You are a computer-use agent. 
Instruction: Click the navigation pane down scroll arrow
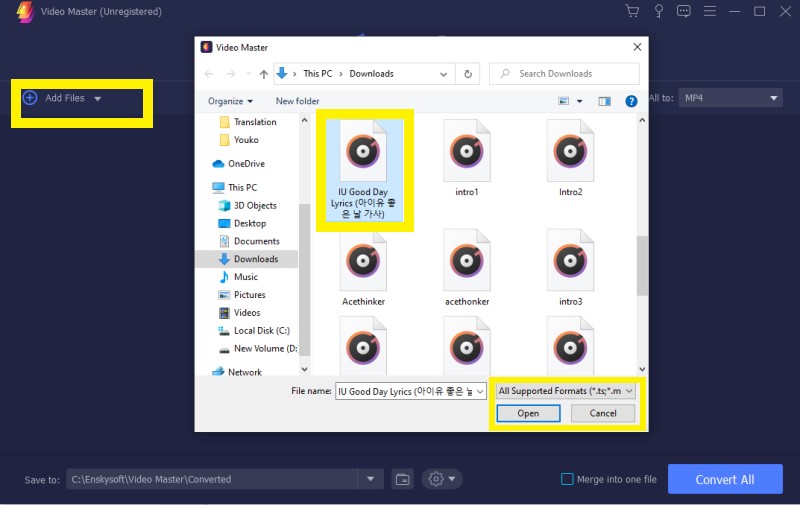pyautogui.click(x=305, y=369)
